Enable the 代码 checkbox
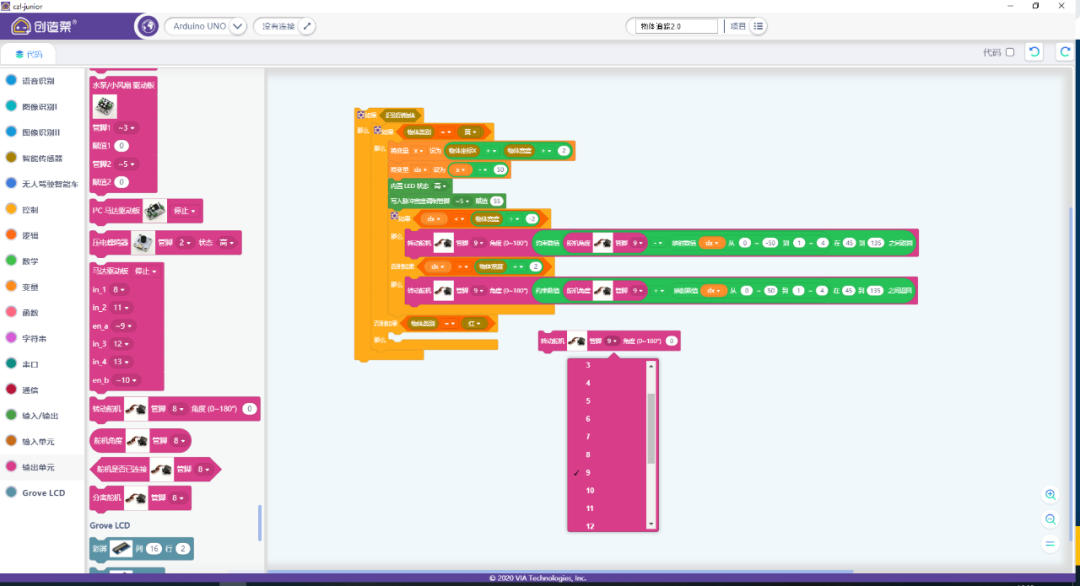This screenshot has height=586, width=1080. pos(1009,52)
